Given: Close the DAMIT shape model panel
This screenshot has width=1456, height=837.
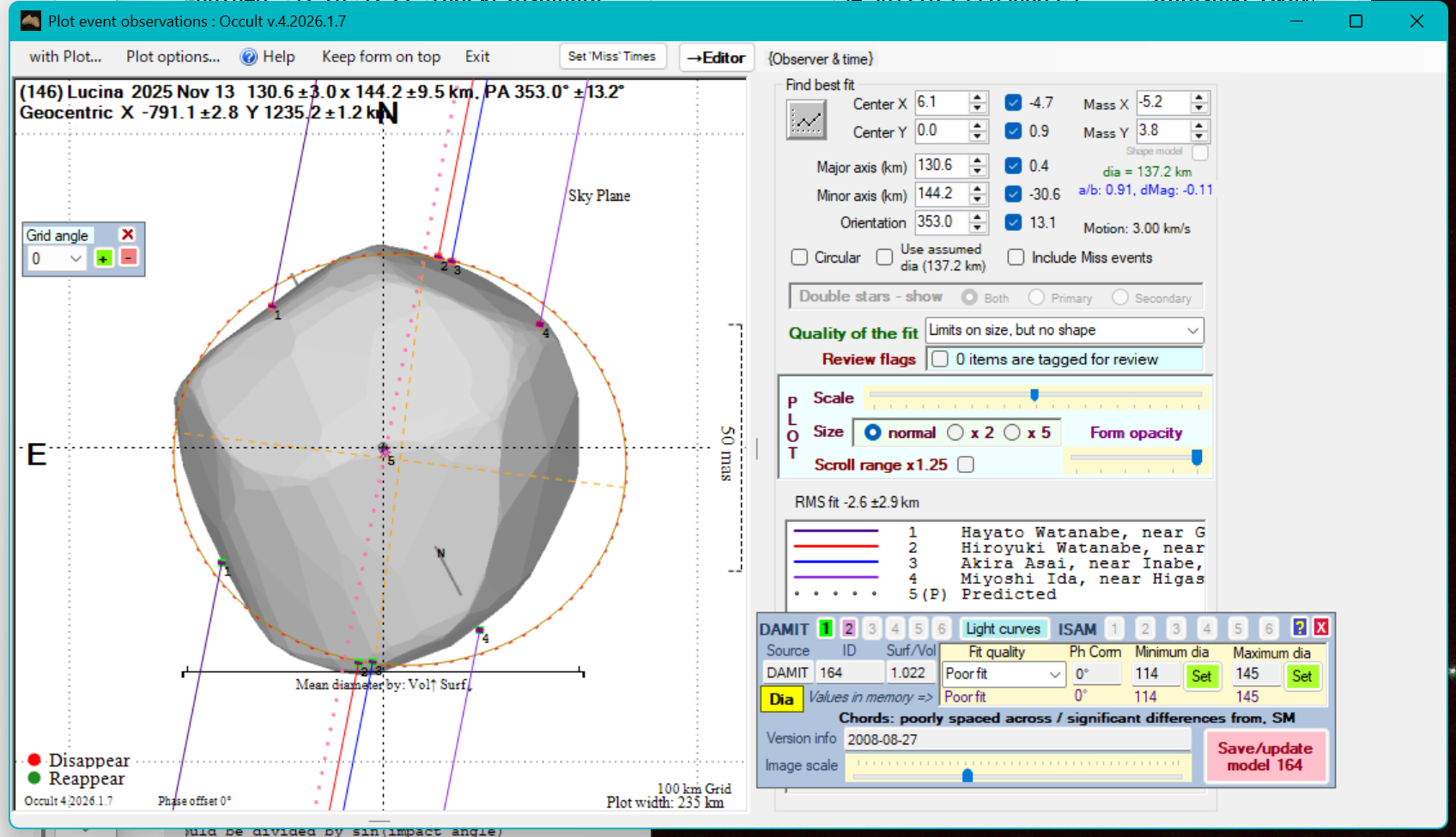Looking at the screenshot, I should tap(1321, 628).
